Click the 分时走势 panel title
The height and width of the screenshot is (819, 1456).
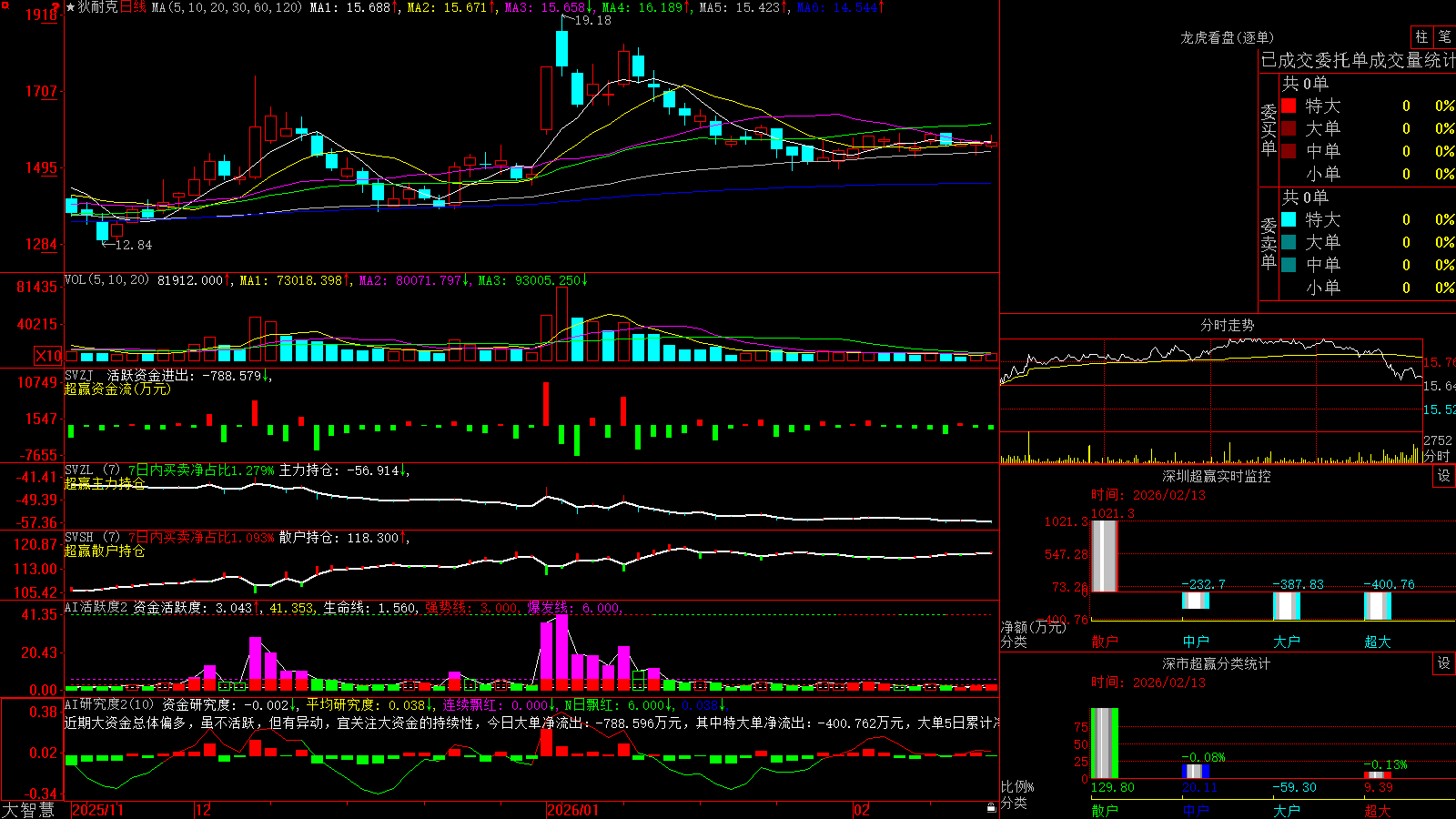click(x=1228, y=325)
